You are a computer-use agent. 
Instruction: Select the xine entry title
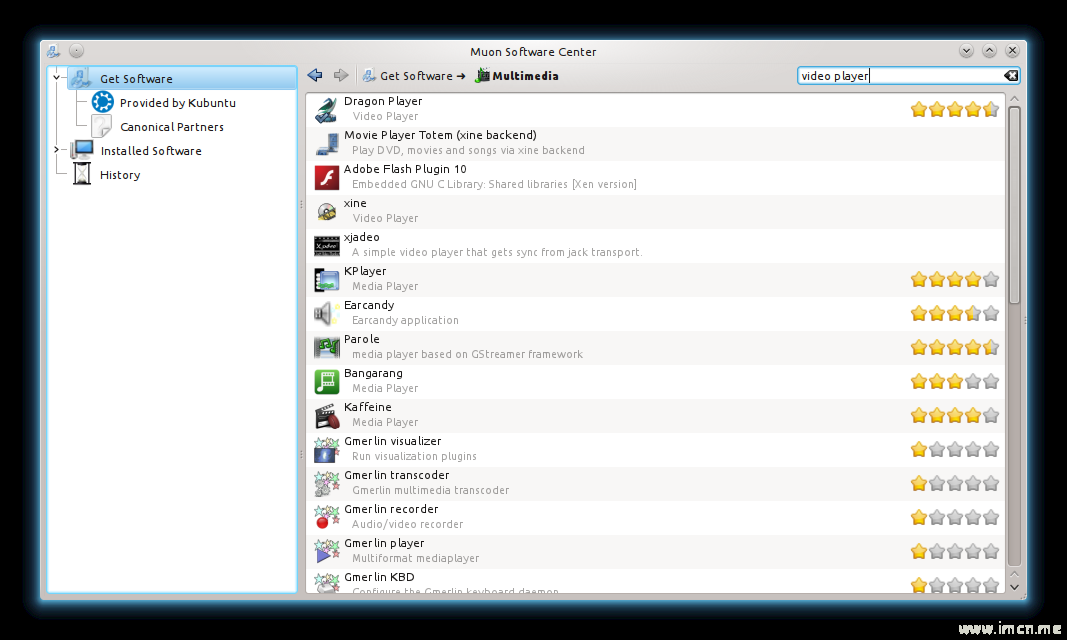pyautogui.click(x=355, y=203)
